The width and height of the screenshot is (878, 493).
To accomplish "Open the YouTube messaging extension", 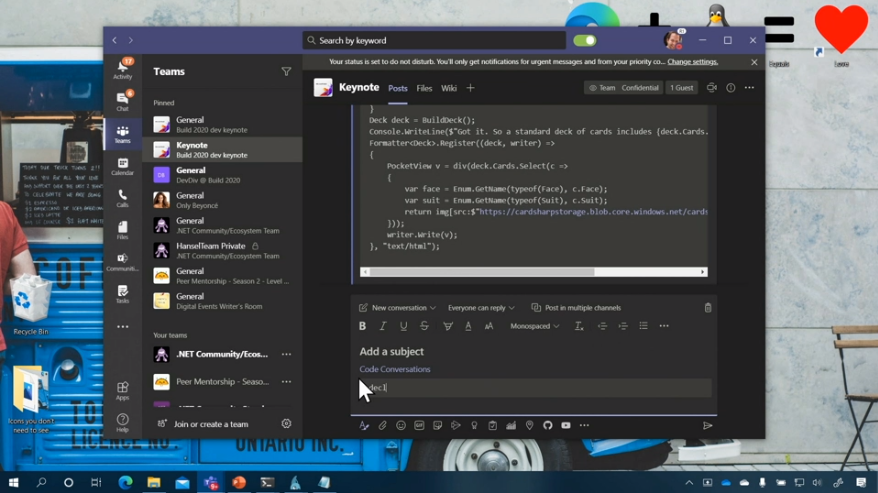I will pos(566,425).
